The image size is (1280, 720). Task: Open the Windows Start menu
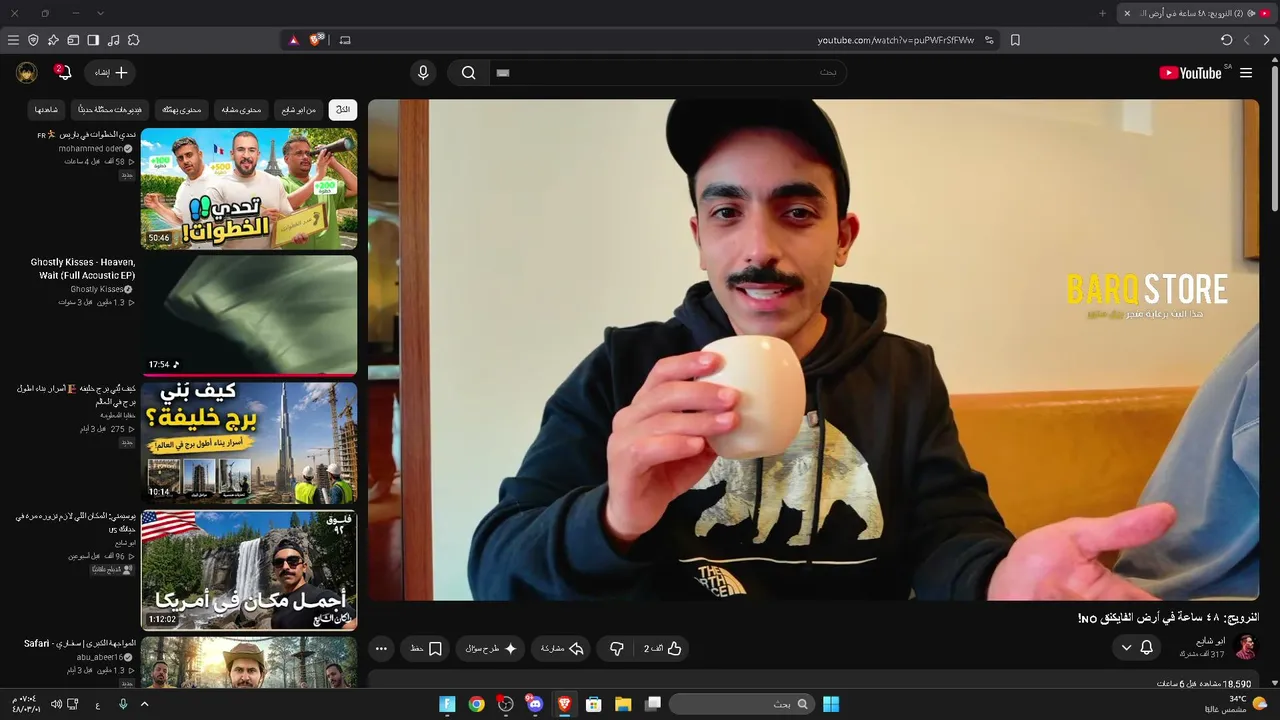(831, 704)
